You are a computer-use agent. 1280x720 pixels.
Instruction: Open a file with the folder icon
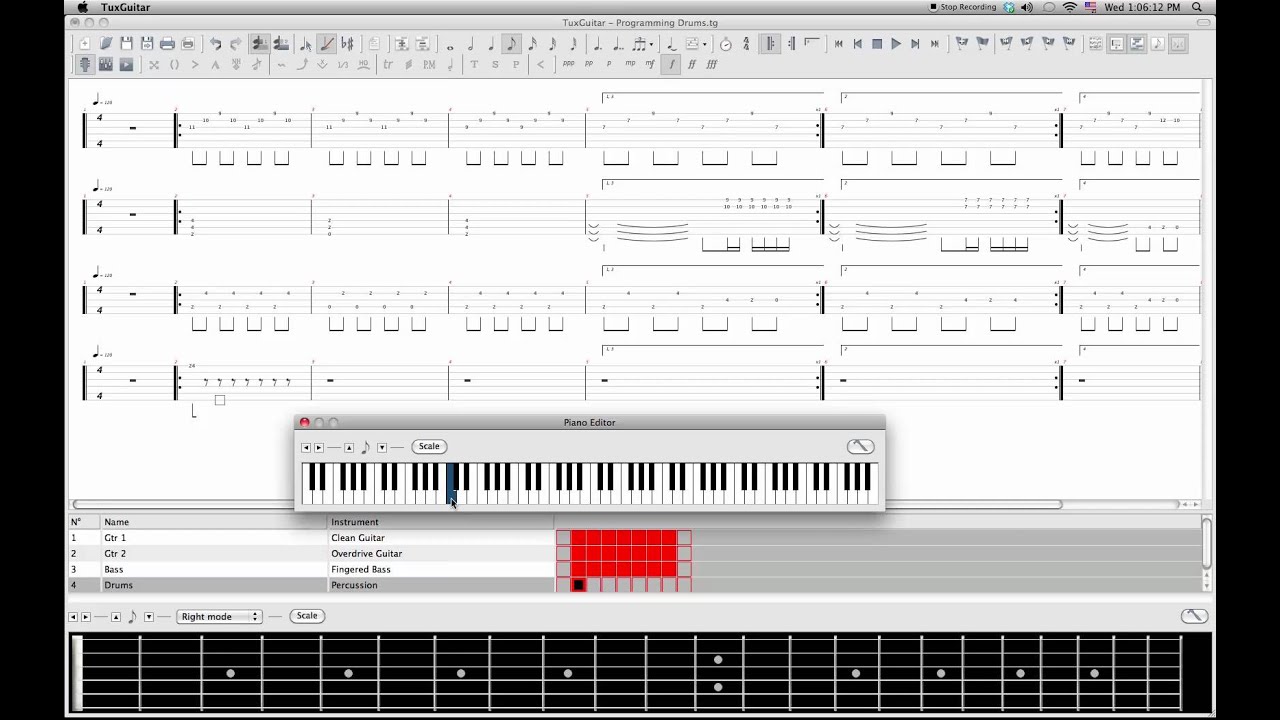[105, 43]
